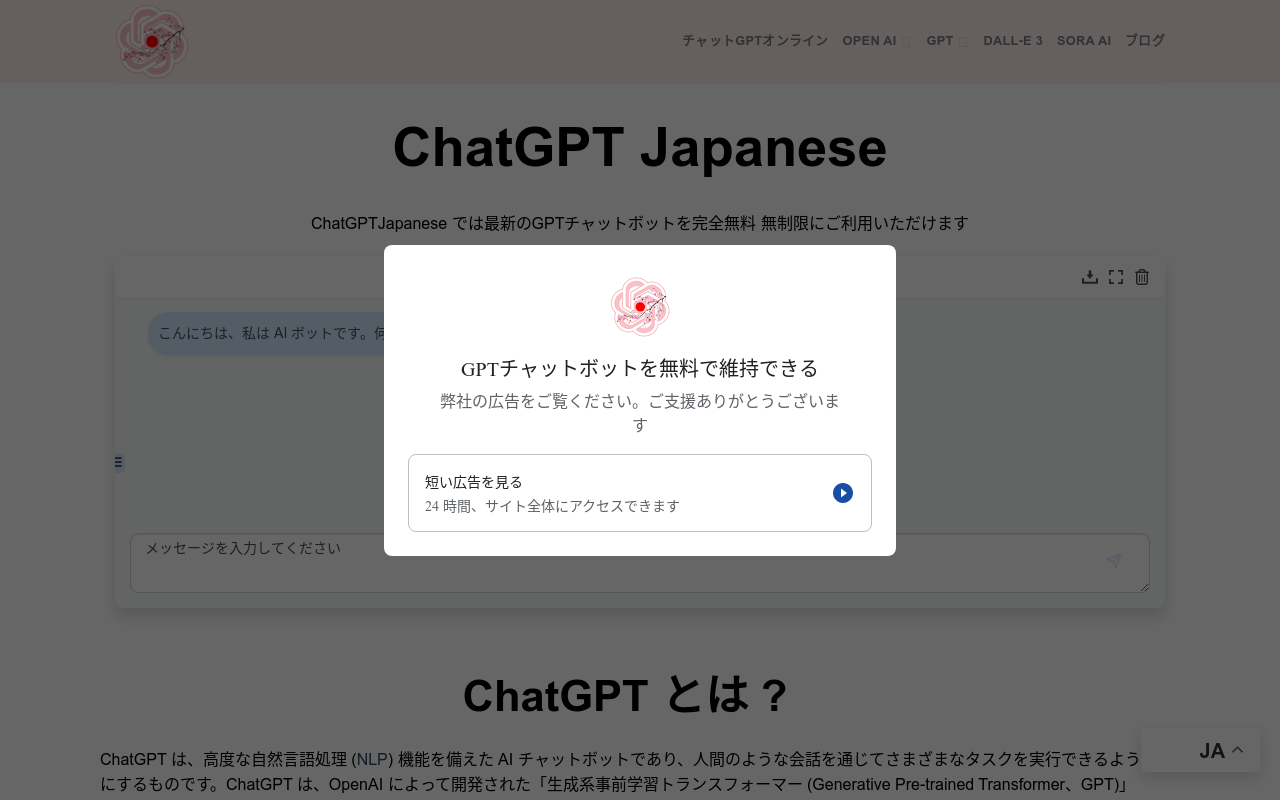
Task: Send message with paper plane icon
Action: (x=1114, y=561)
